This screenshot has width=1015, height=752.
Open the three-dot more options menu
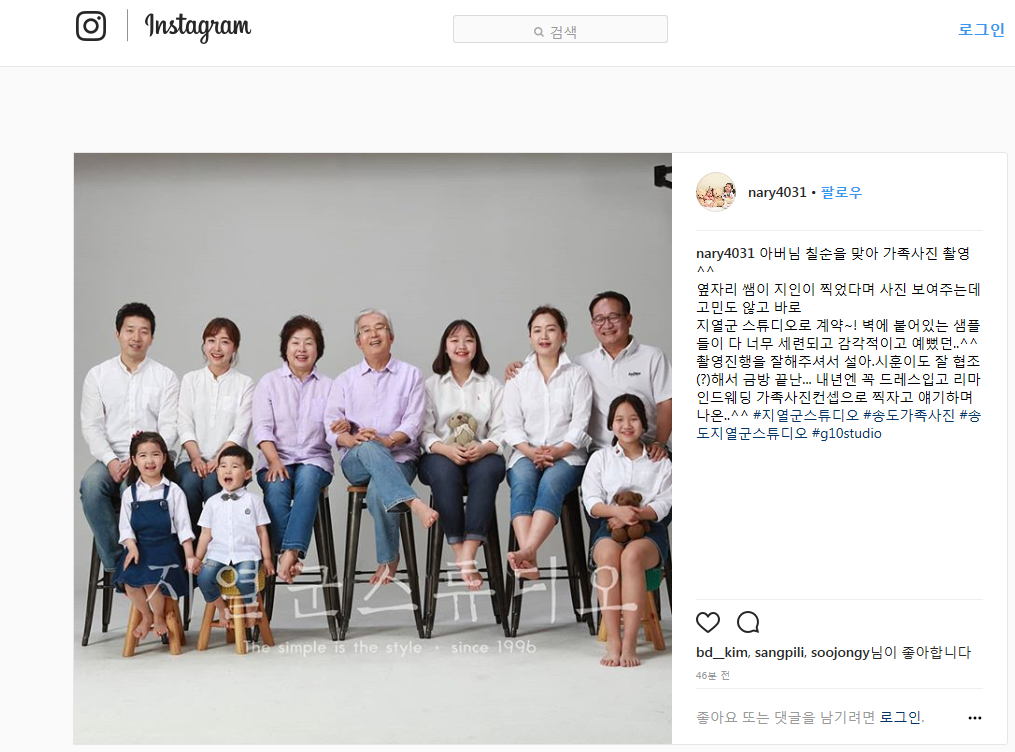click(974, 718)
